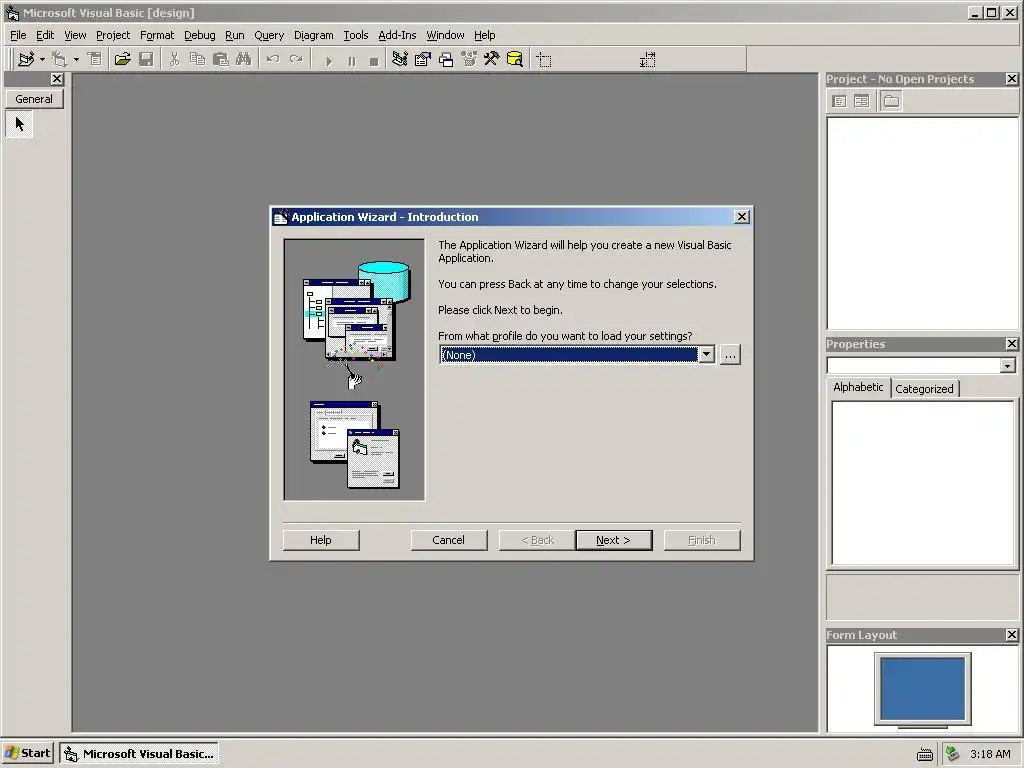The image size is (1024, 768).
Task: Click the Windows Start button
Action: pyautogui.click(x=27, y=753)
